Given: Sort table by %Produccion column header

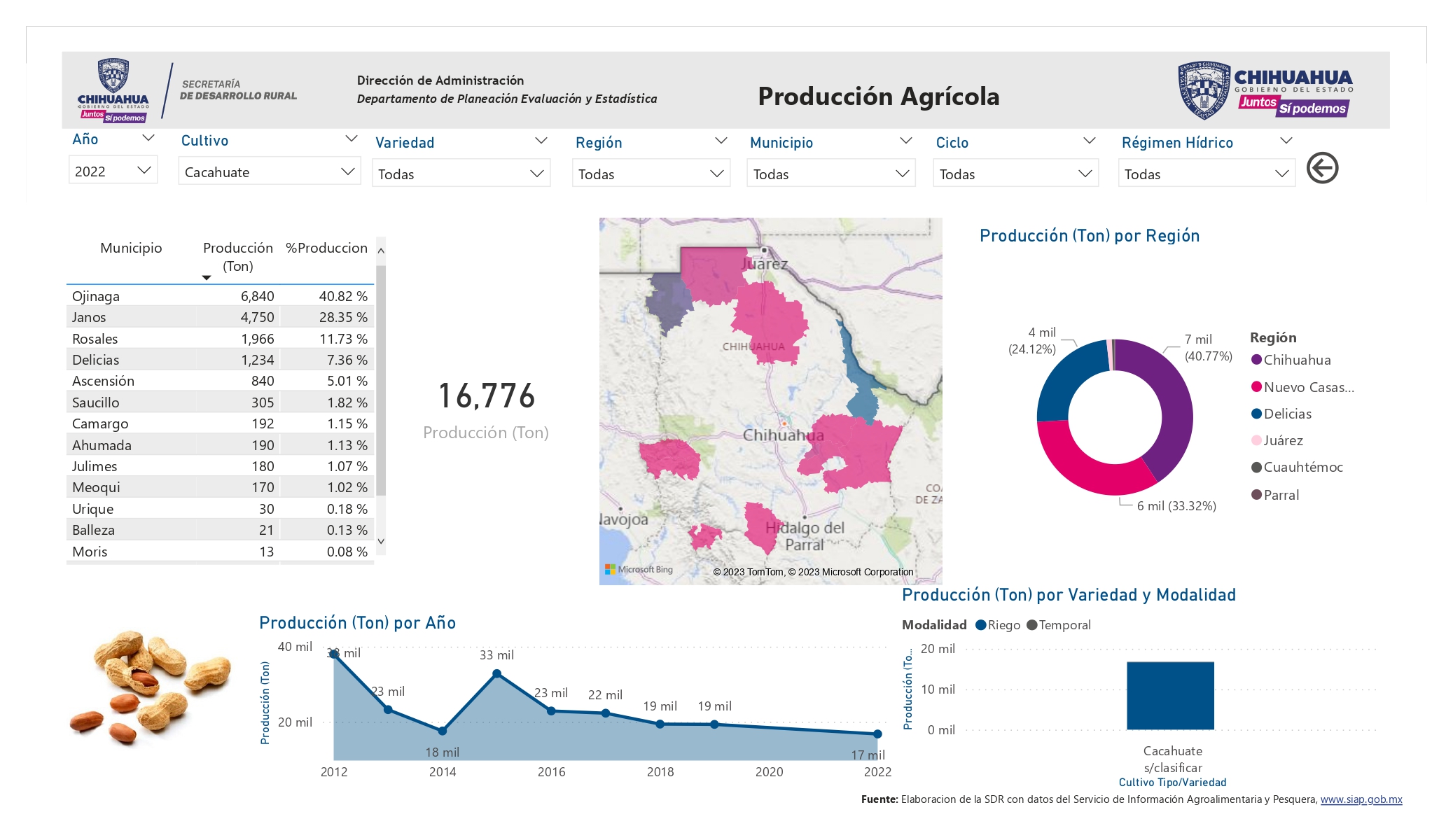Looking at the screenshot, I should coord(326,248).
